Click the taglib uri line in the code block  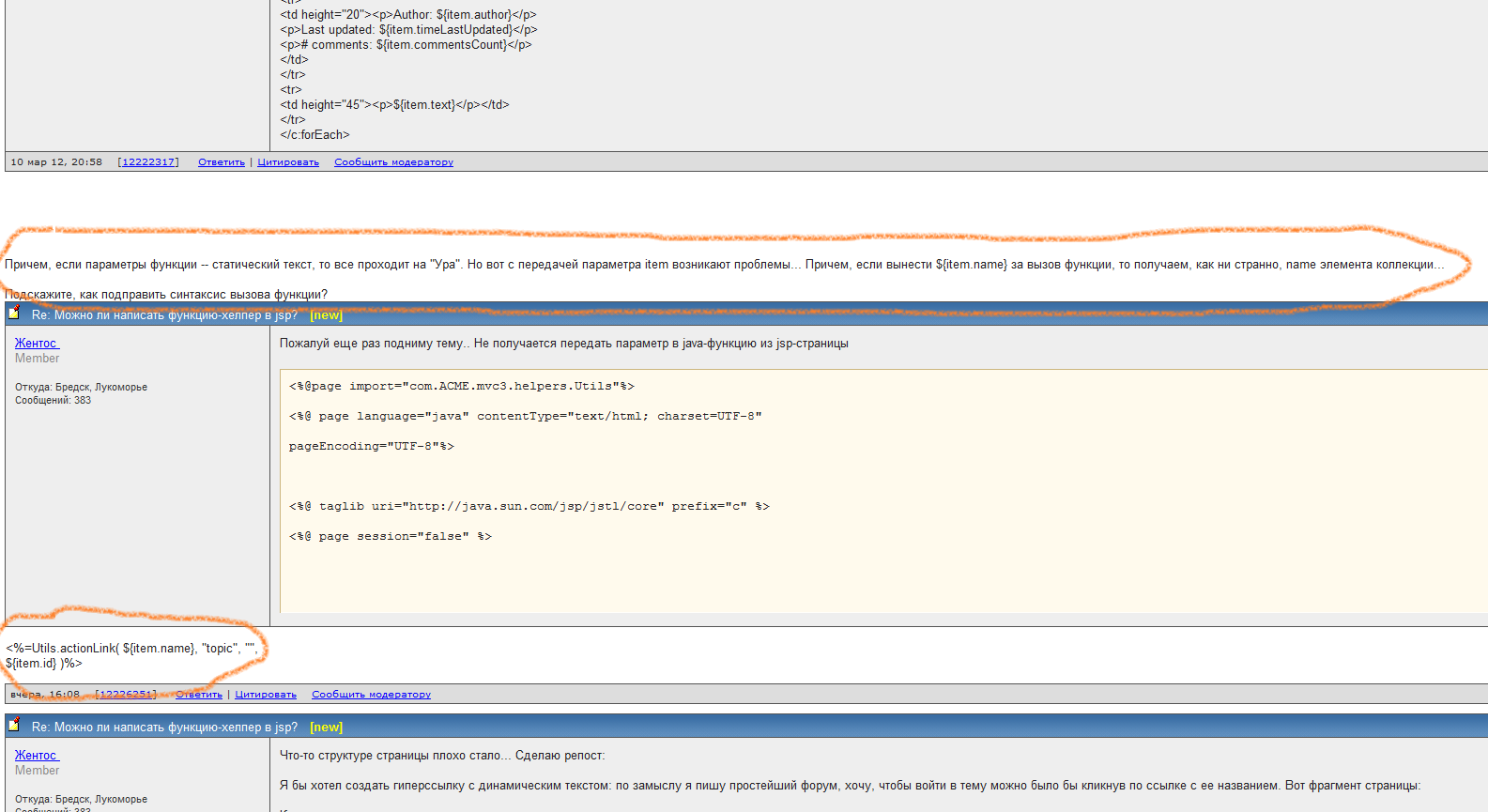(529, 506)
